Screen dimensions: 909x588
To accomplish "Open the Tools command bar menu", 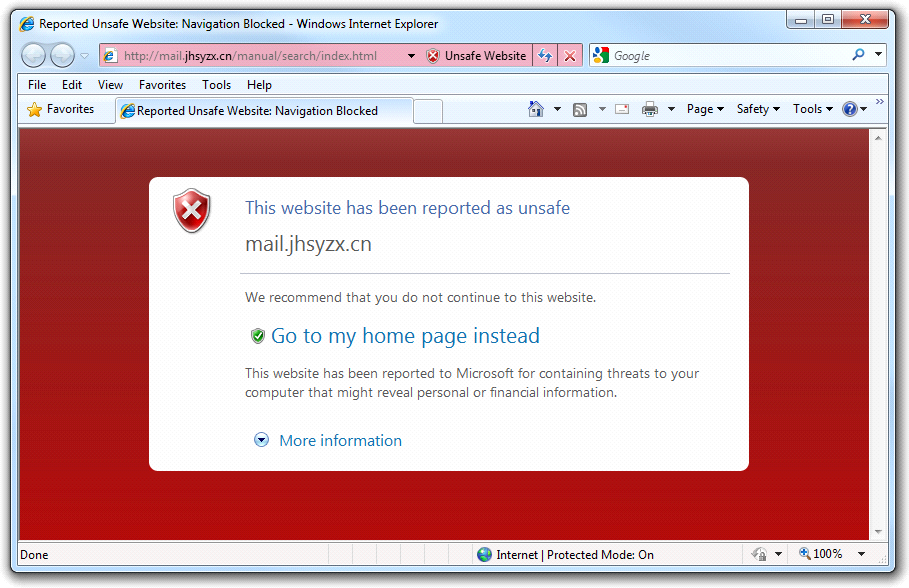I will 812,109.
